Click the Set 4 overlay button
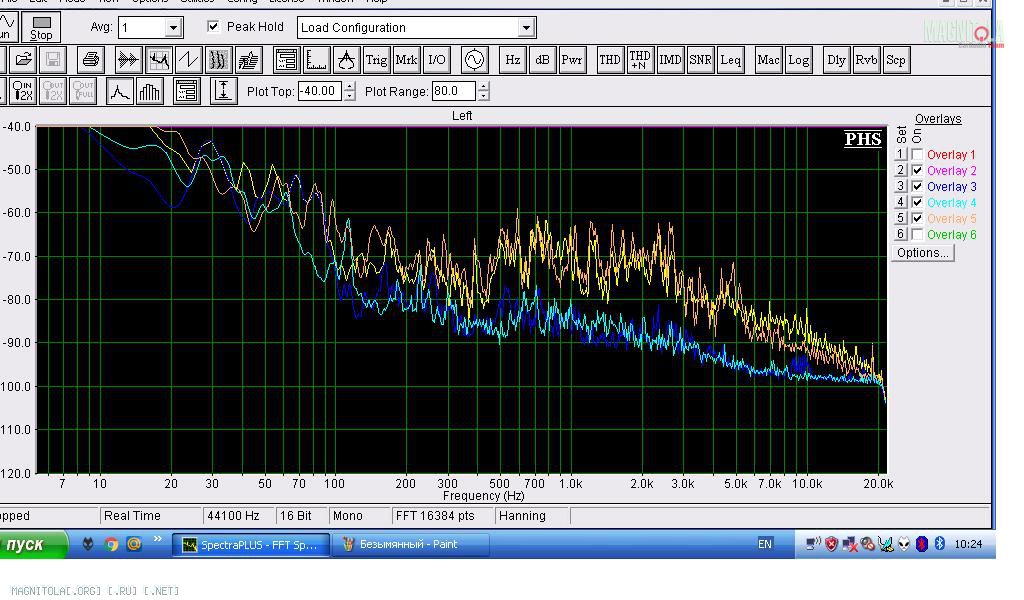The image size is (1024, 600). click(x=901, y=202)
